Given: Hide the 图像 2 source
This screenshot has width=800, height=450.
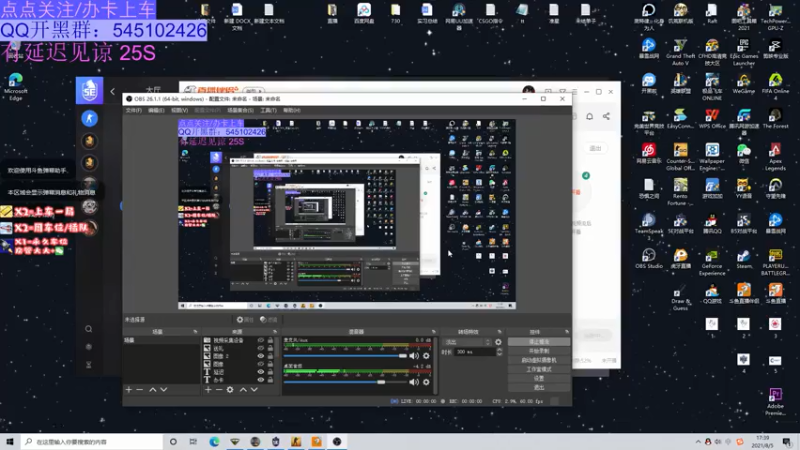Looking at the screenshot, I should [261, 356].
